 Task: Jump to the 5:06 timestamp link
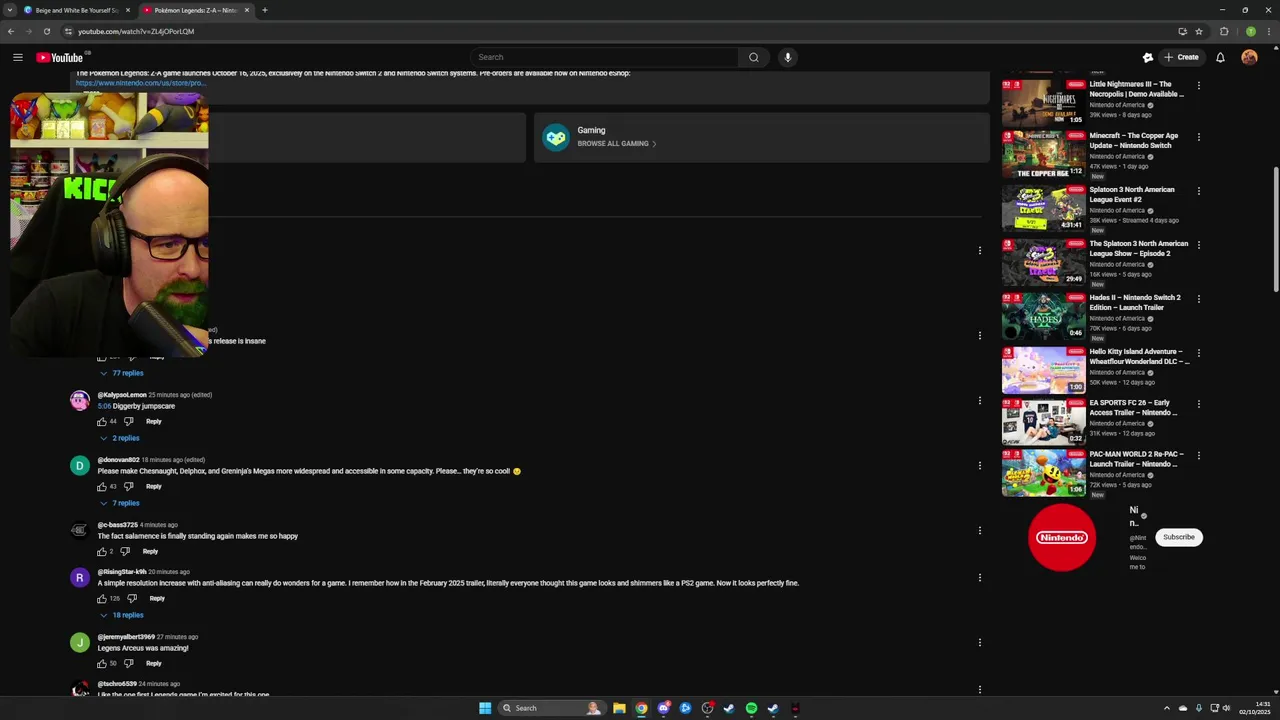[104, 406]
